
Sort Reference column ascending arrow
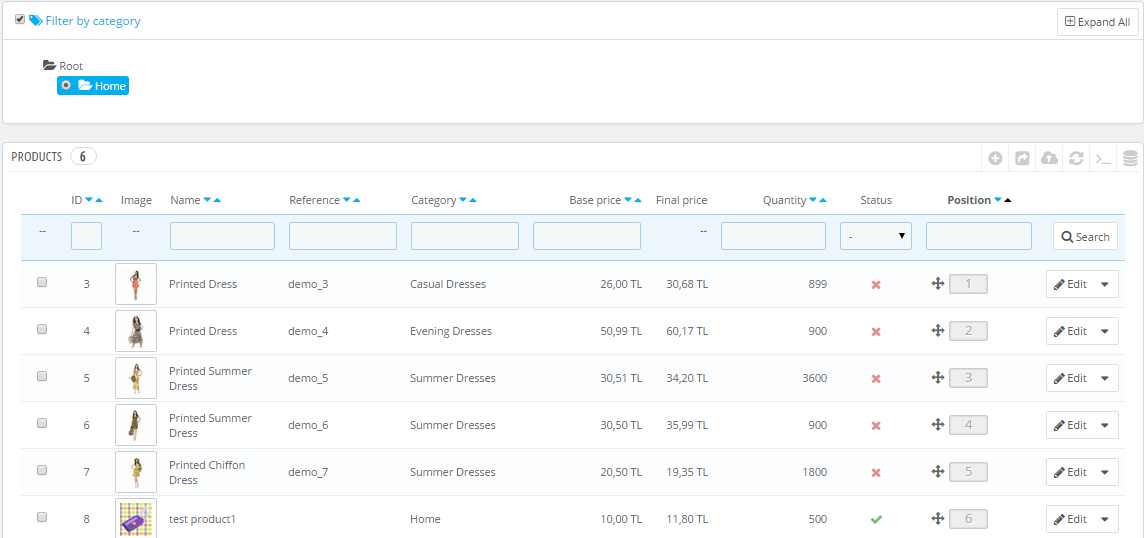[356, 200]
